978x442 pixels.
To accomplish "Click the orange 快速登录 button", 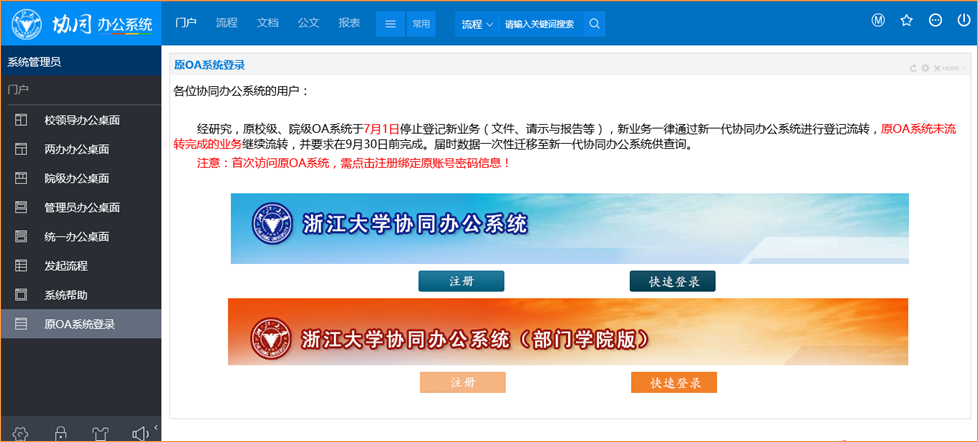I will coord(673,382).
